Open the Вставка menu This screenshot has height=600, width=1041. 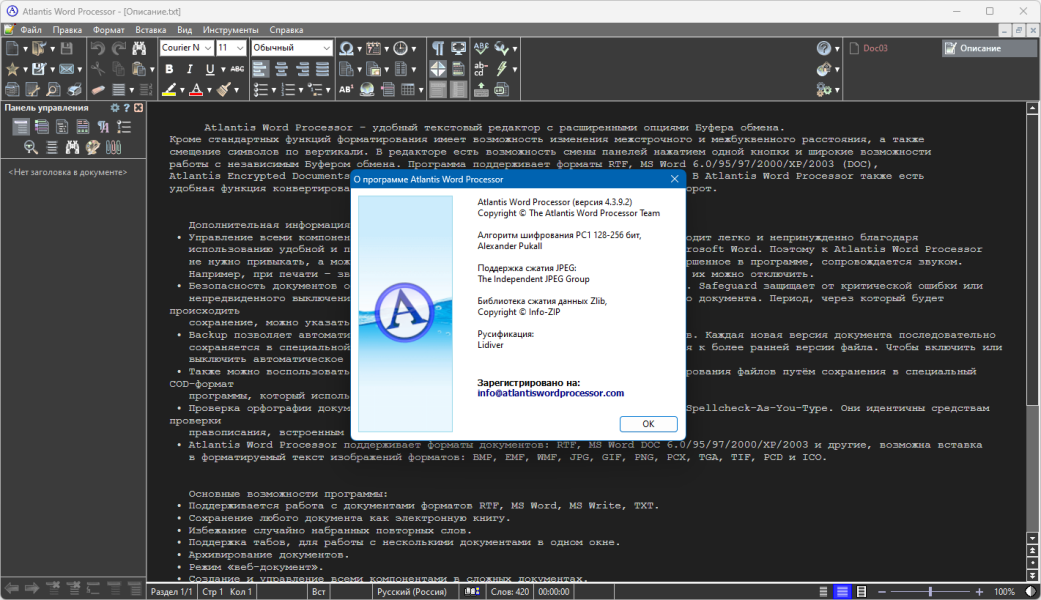pos(151,30)
